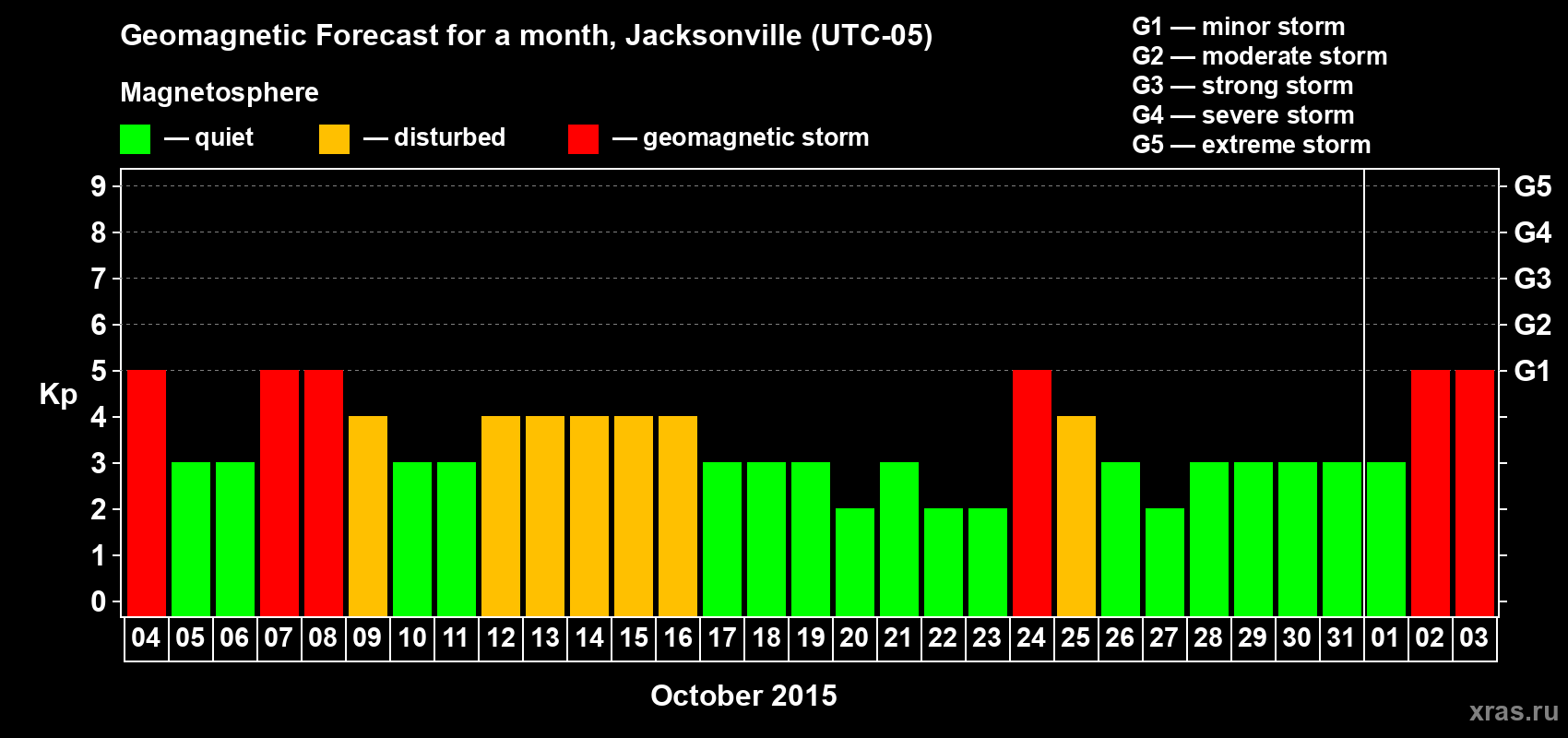Click date label 12 on axis
Viewport: 1568px width, 738px height.
(x=501, y=638)
